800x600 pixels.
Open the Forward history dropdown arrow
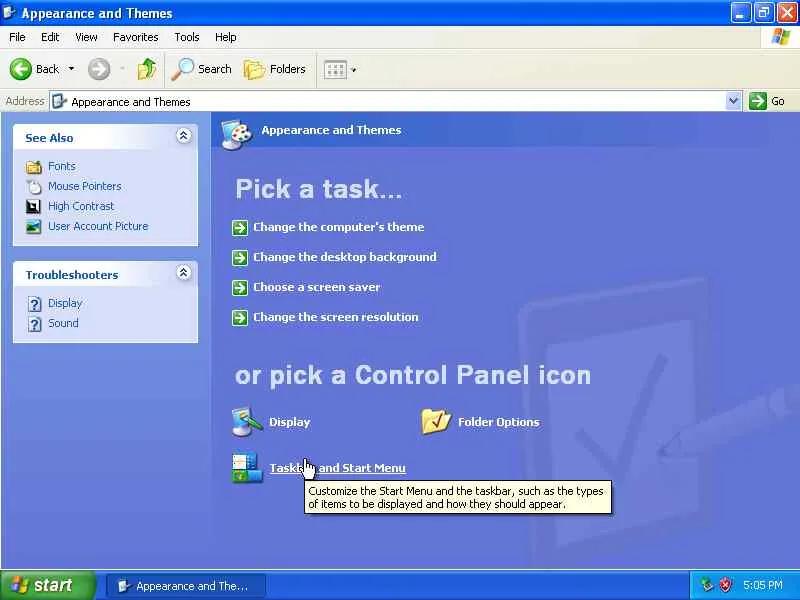pos(122,68)
